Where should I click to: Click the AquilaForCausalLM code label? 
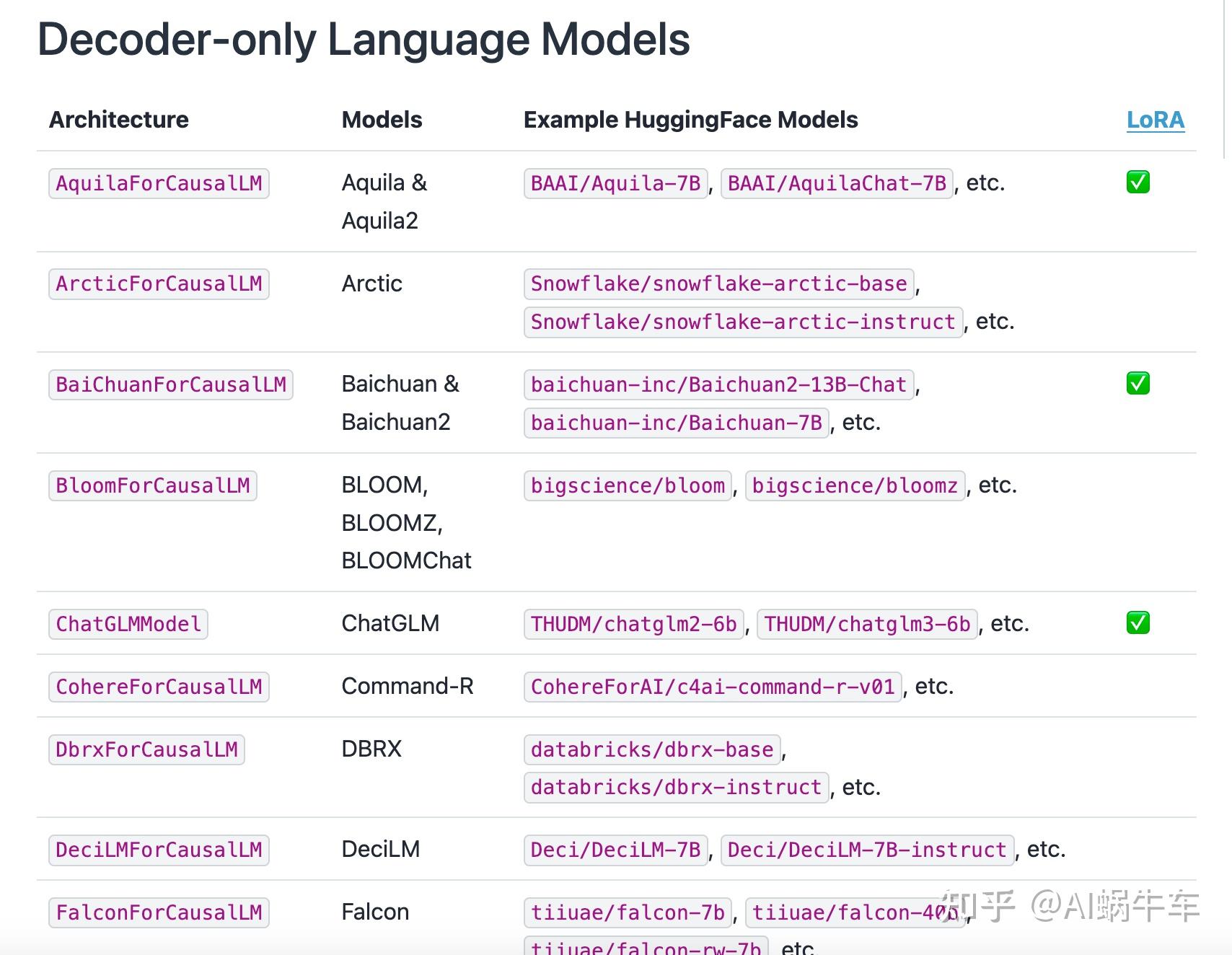(159, 183)
